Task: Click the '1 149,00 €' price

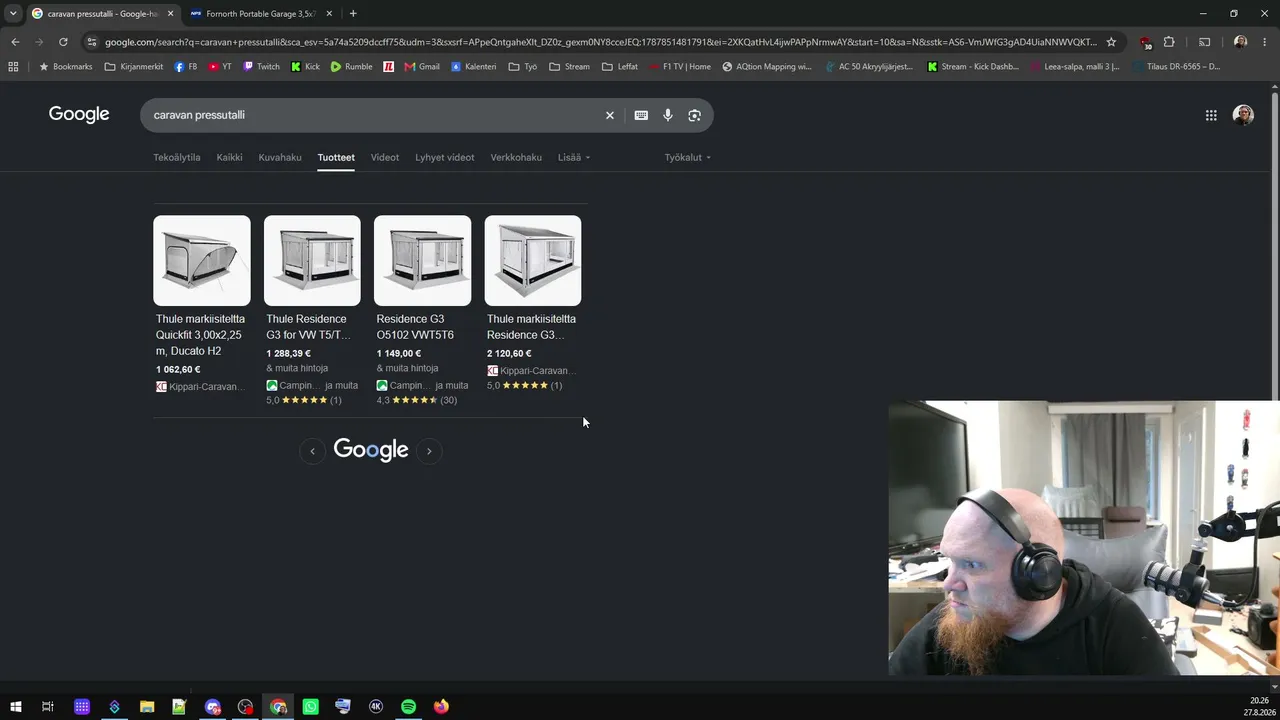Action: (398, 353)
